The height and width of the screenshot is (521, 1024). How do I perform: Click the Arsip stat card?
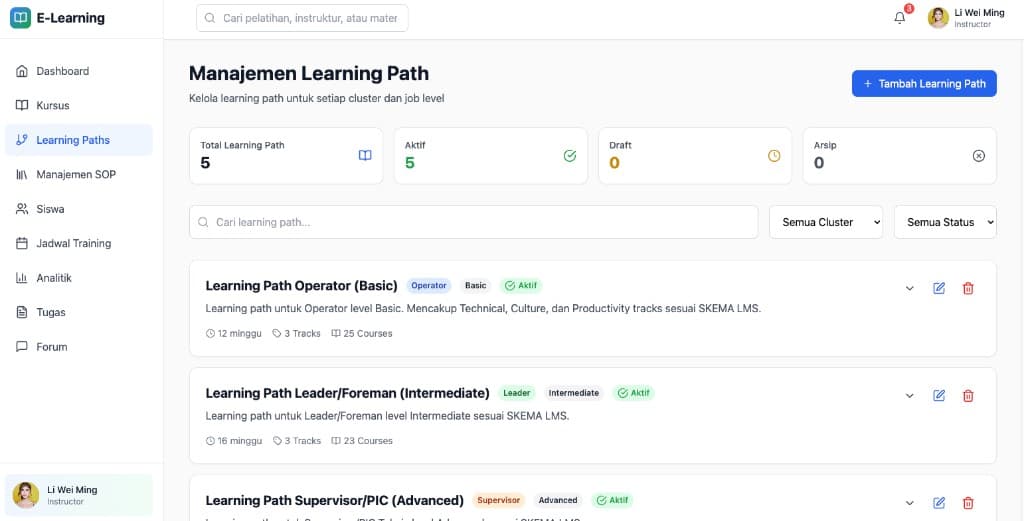coord(899,155)
